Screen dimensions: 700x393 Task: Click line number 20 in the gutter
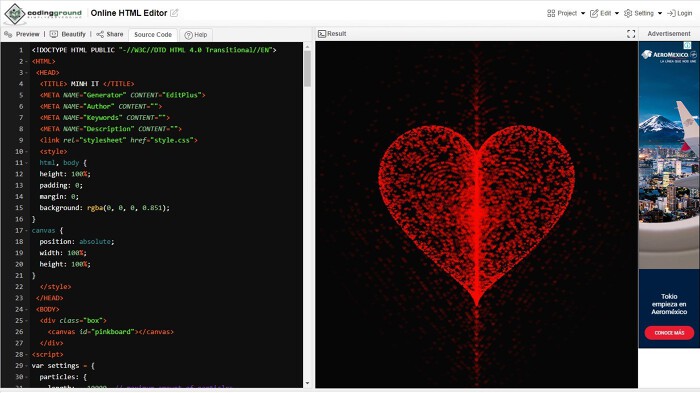click(19, 264)
